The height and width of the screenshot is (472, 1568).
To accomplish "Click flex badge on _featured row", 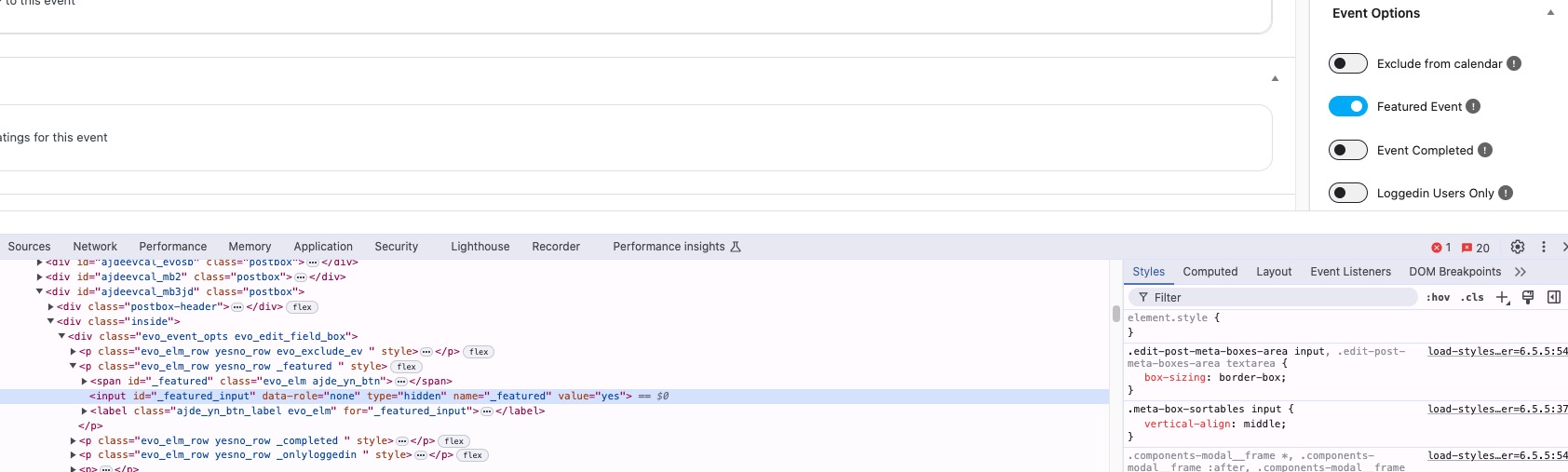I will [x=407, y=367].
